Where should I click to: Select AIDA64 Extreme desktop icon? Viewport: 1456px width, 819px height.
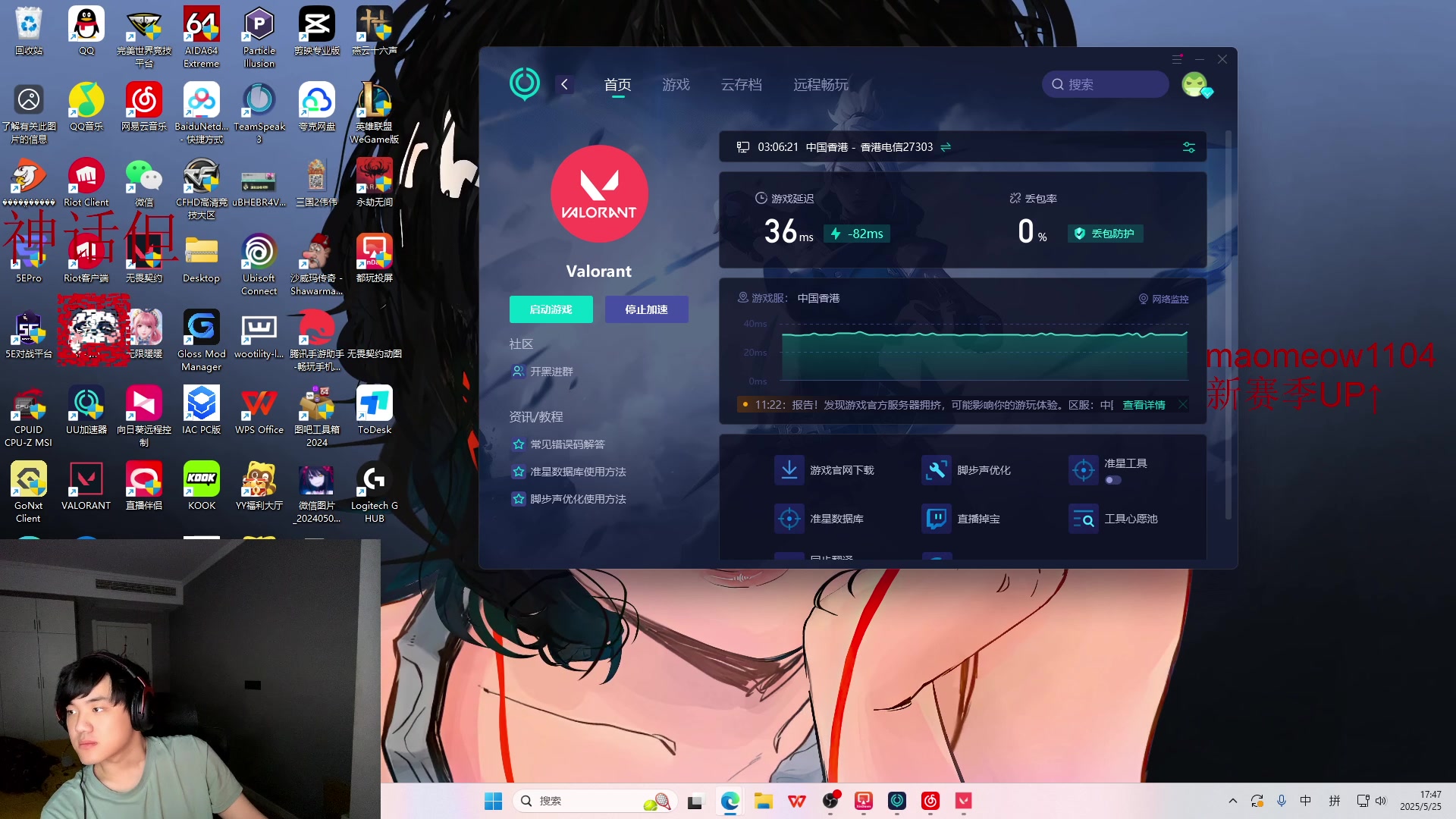point(202,38)
